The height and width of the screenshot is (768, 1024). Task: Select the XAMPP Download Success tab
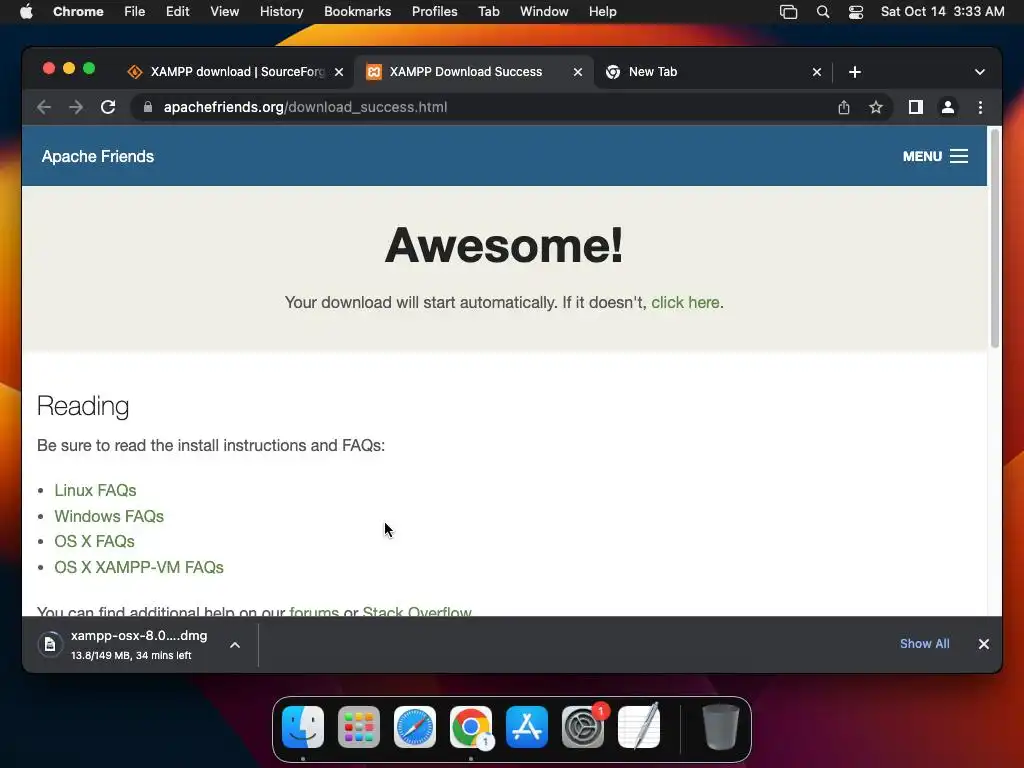click(473, 72)
